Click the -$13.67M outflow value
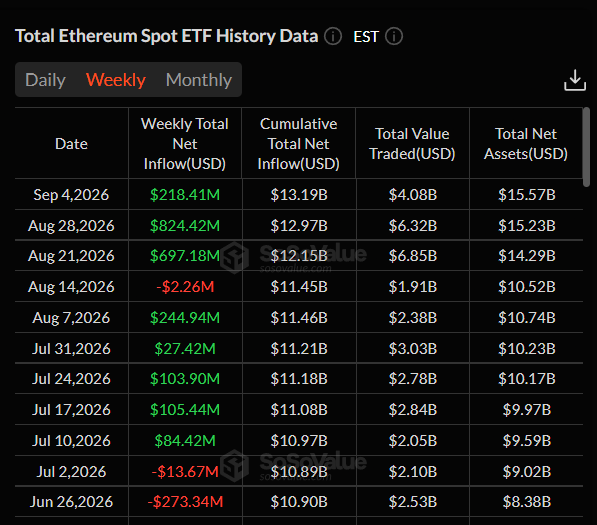The image size is (597, 525). (x=185, y=472)
